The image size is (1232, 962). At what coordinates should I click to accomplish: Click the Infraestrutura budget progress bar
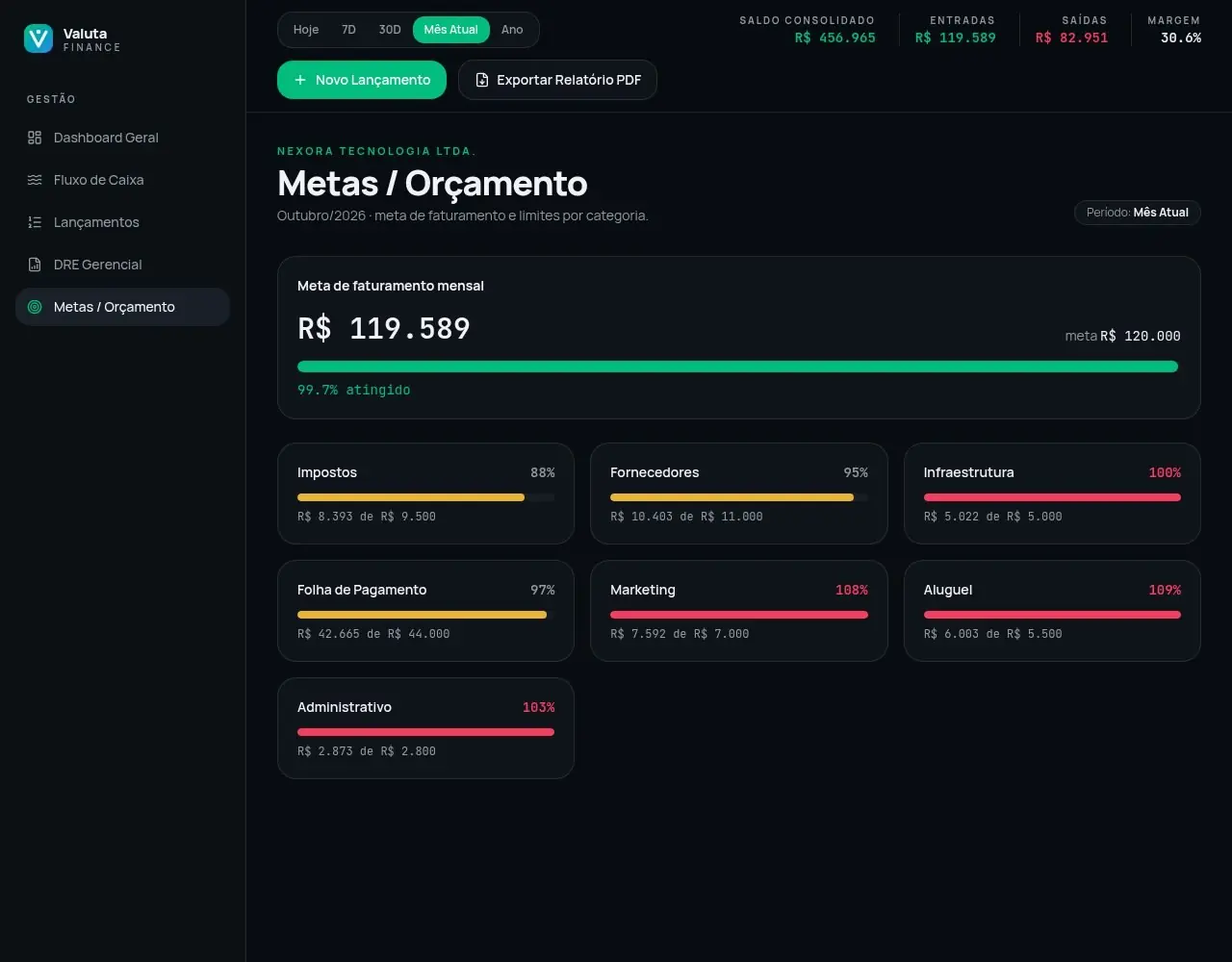pyautogui.click(x=1052, y=497)
